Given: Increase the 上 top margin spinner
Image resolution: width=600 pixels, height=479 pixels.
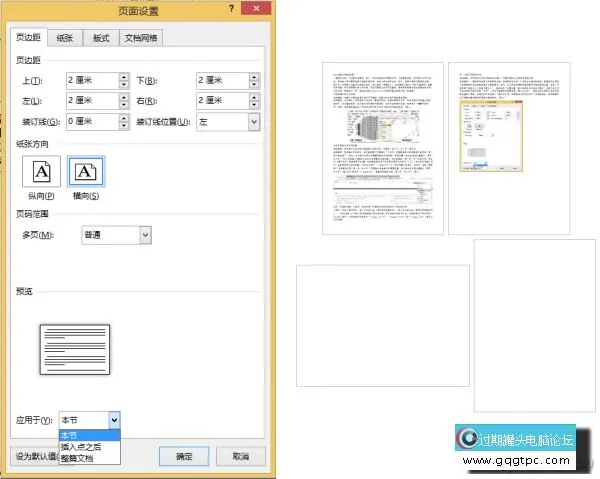Looking at the screenshot, I should pos(124,77).
